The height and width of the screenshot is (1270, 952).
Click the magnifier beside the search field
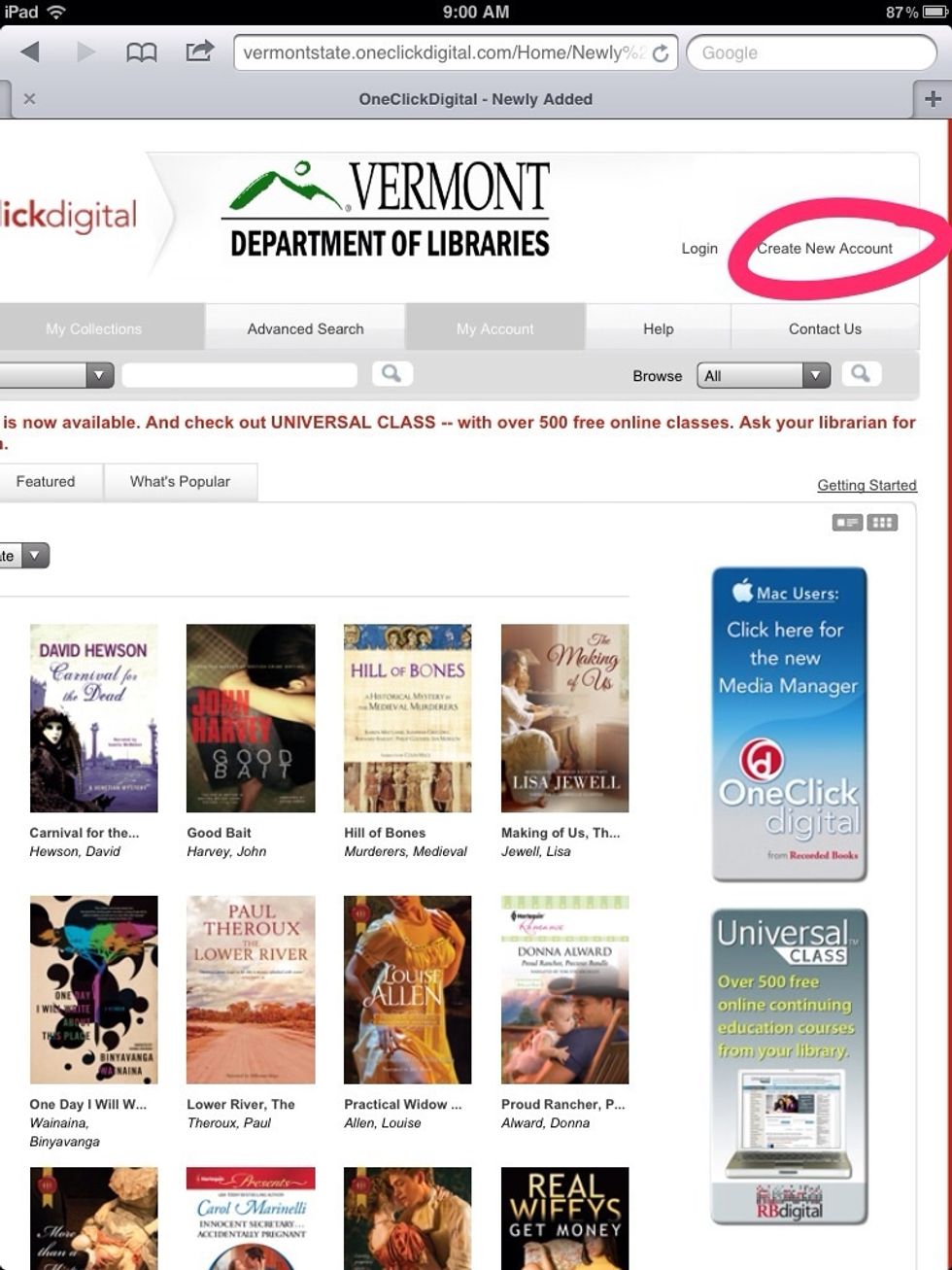coord(391,373)
